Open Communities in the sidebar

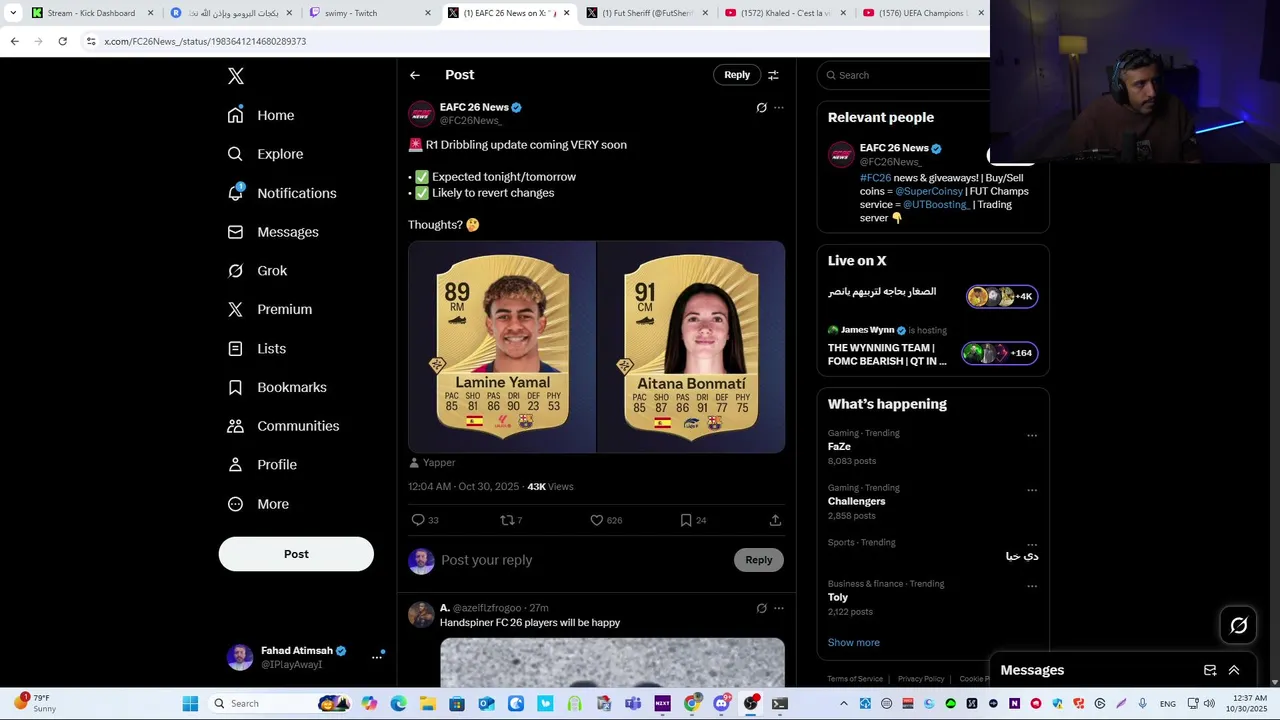coord(283,426)
